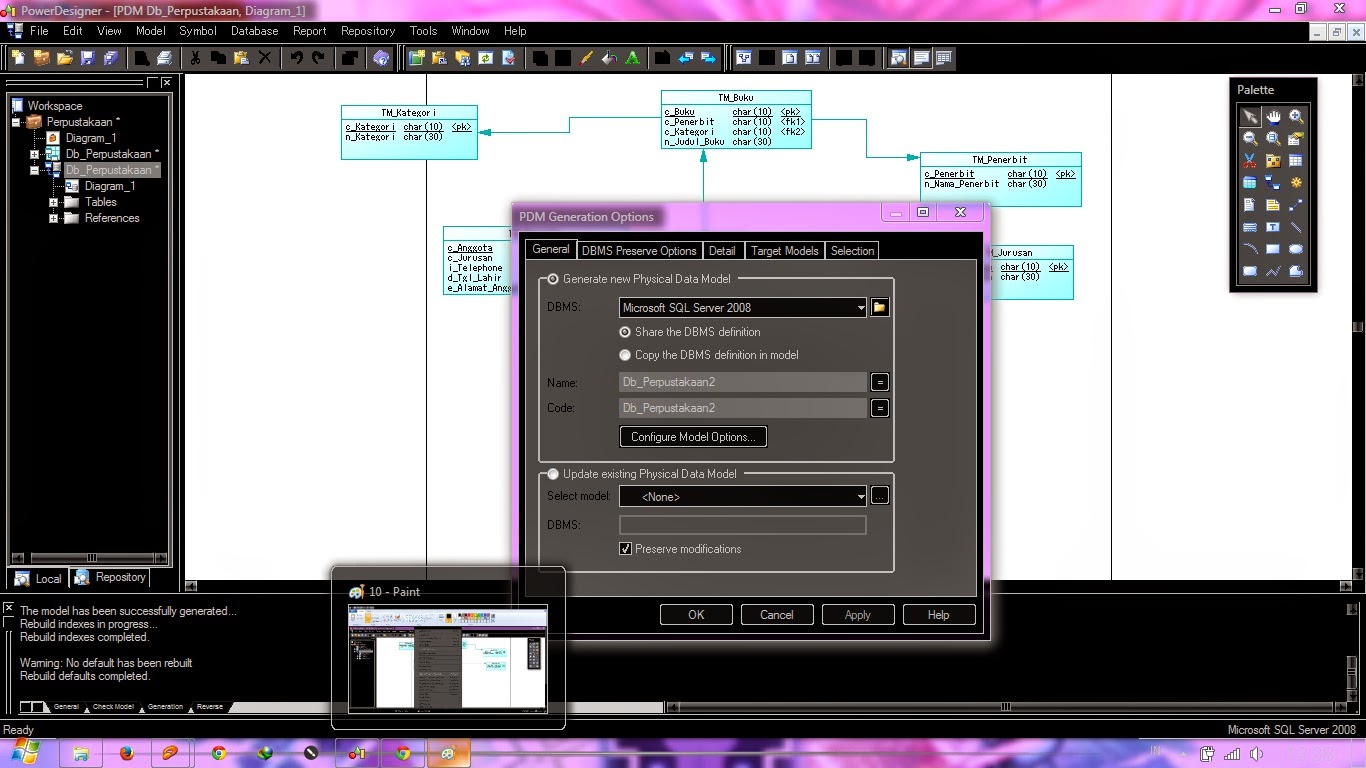This screenshot has height=768, width=1366.
Task: Select Copy the DBMS definition in model
Action: tap(625, 355)
